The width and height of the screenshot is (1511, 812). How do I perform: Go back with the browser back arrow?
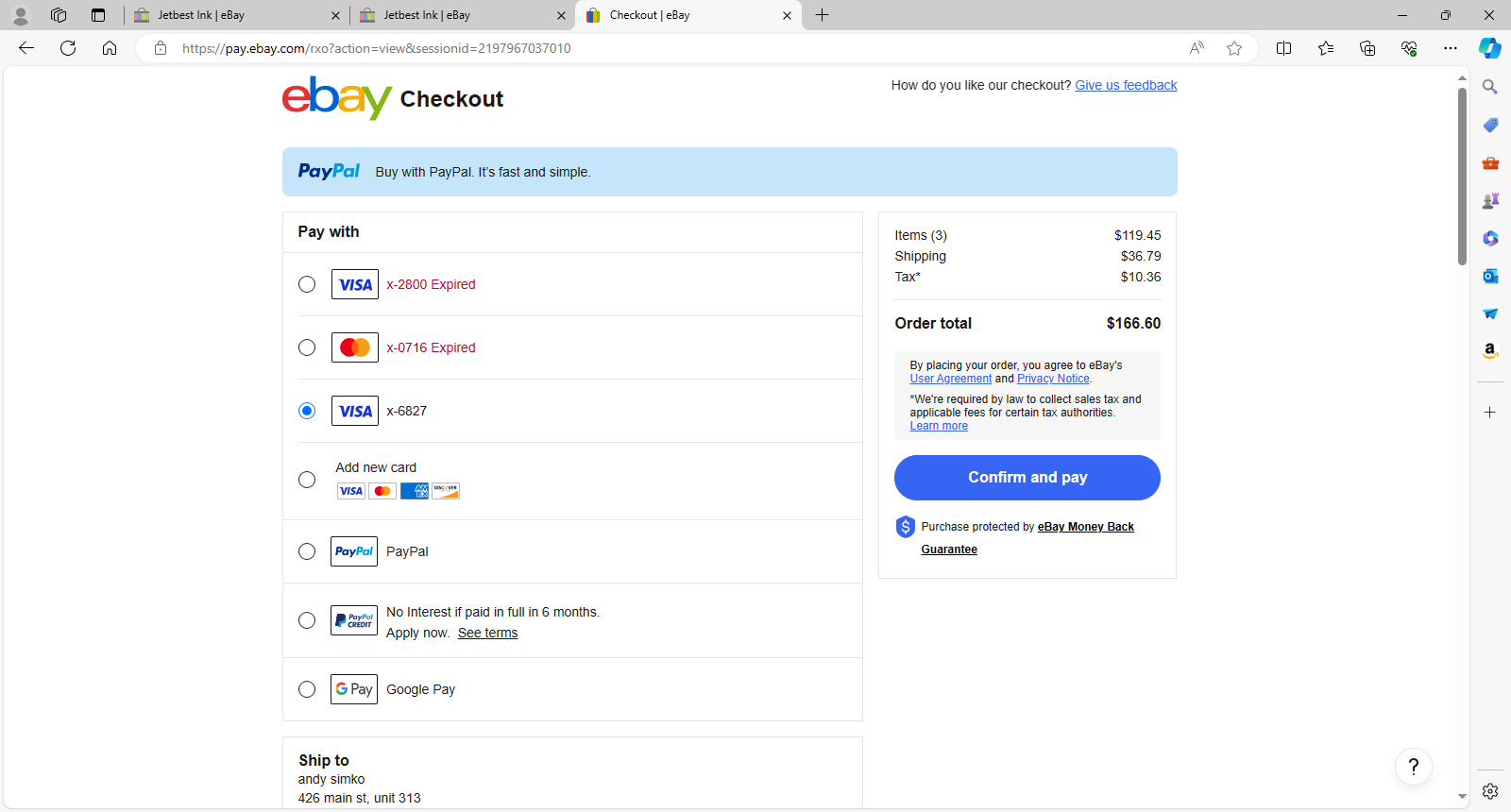26,48
